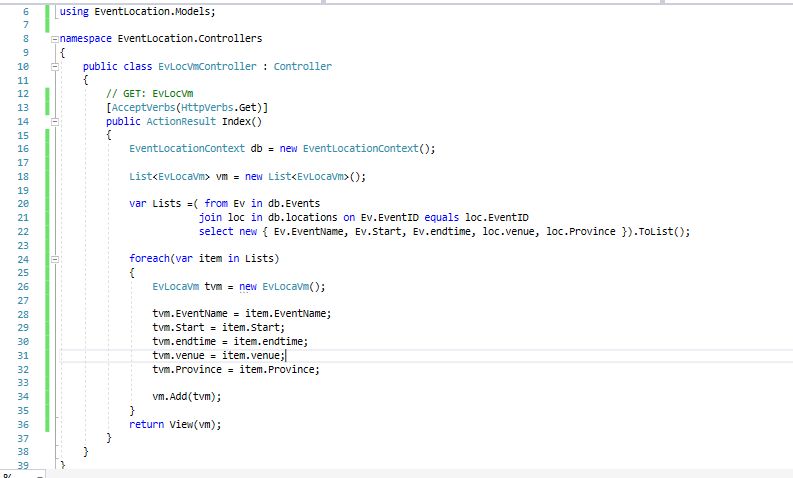Click 'new List<EvLocaVm>()' on line 18
Screen dimensions: 793x478
point(305,177)
